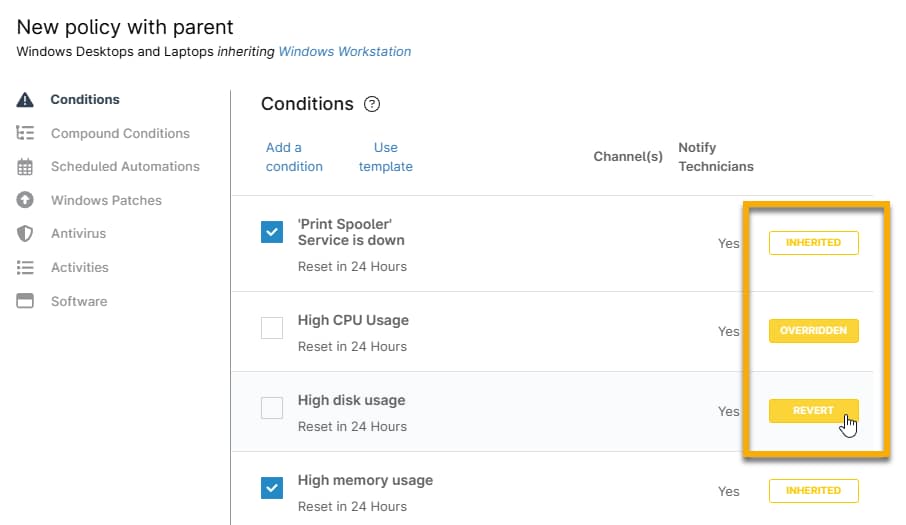Click the Antivirus shield icon
The width and height of the screenshot is (906, 525).
pyautogui.click(x=26, y=234)
